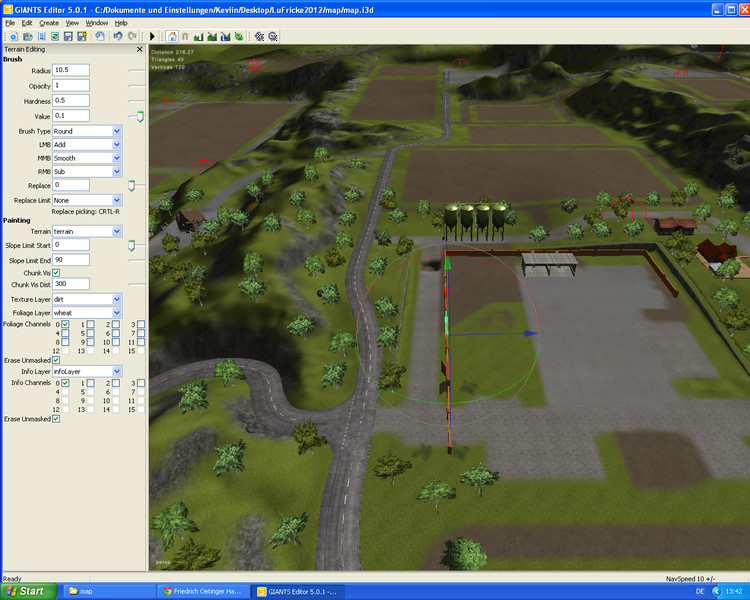Open the Foliage Layer dropdown
Viewport: 750px width, 600px height.
pos(87,312)
